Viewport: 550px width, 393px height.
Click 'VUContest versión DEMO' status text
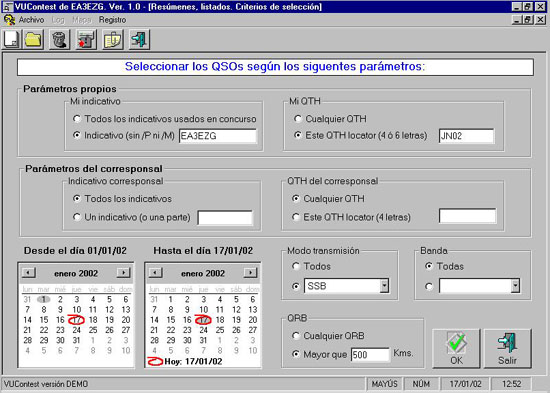pyautogui.click(x=46, y=384)
